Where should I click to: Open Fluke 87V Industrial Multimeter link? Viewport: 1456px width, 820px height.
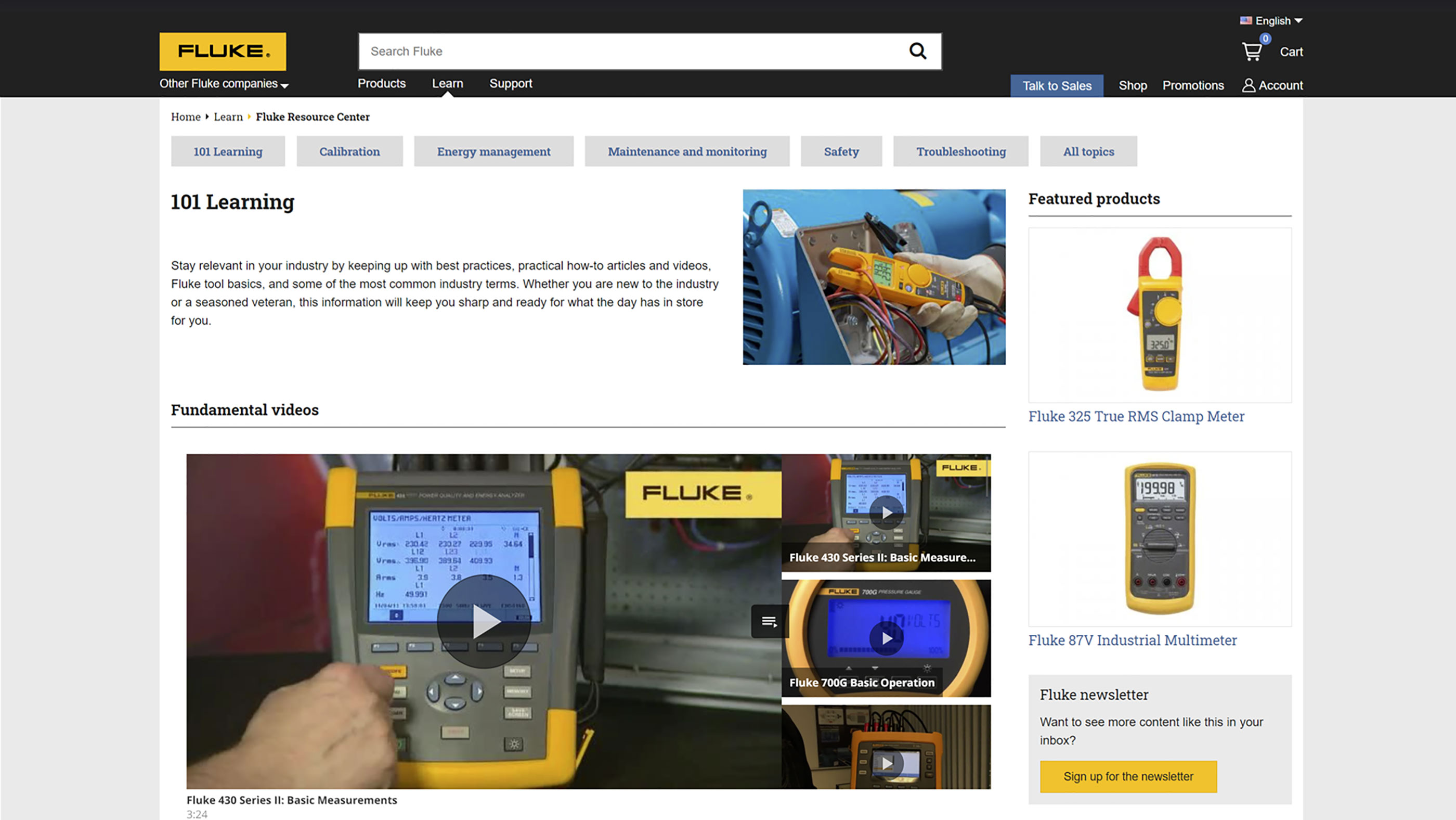click(1132, 640)
